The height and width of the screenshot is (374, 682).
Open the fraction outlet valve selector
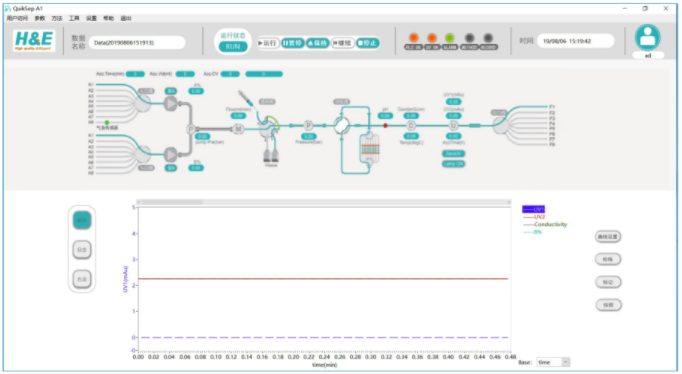click(x=500, y=126)
